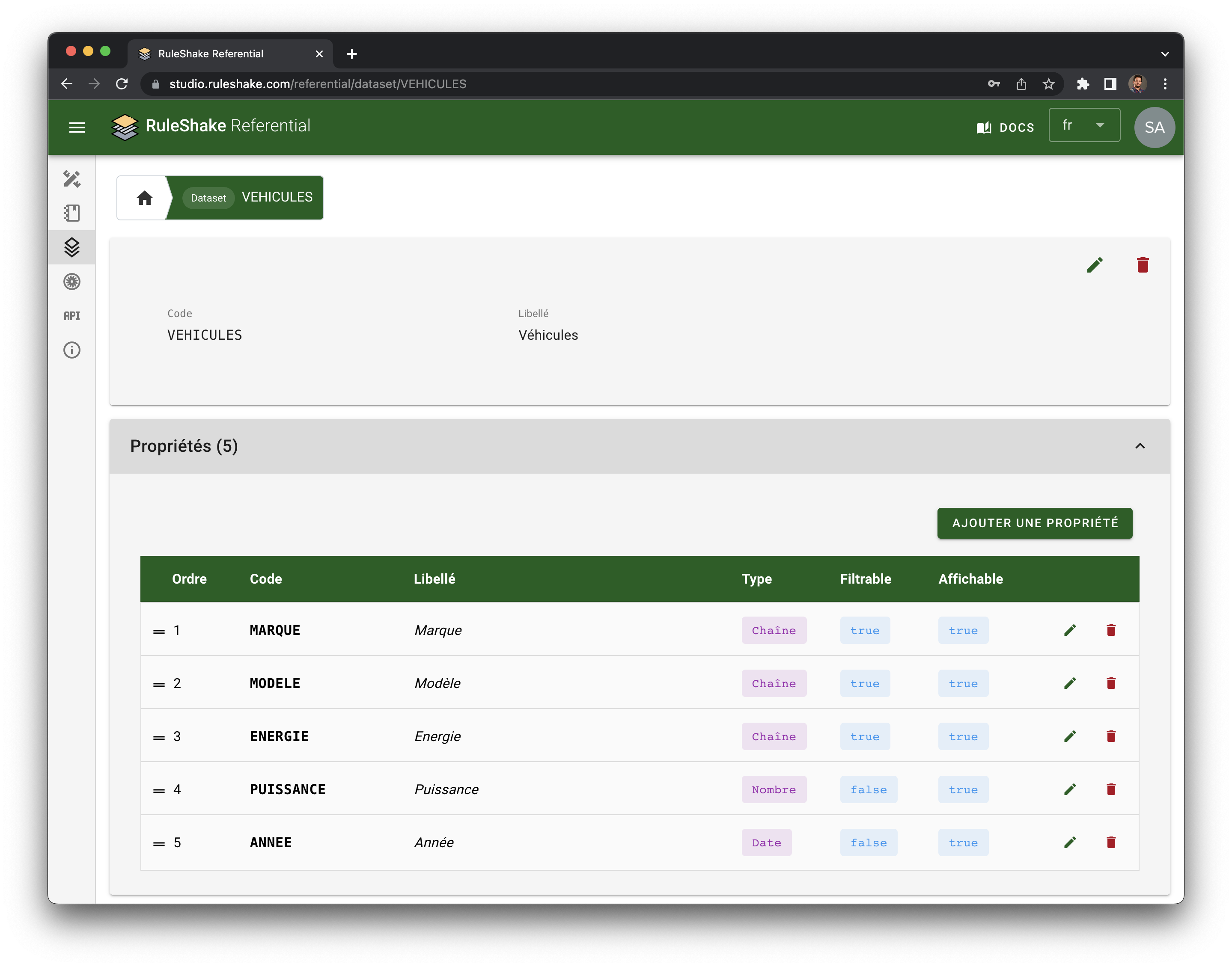Open the API sidebar item
The width and height of the screenshot is (1232, 967).
(72, 316)
